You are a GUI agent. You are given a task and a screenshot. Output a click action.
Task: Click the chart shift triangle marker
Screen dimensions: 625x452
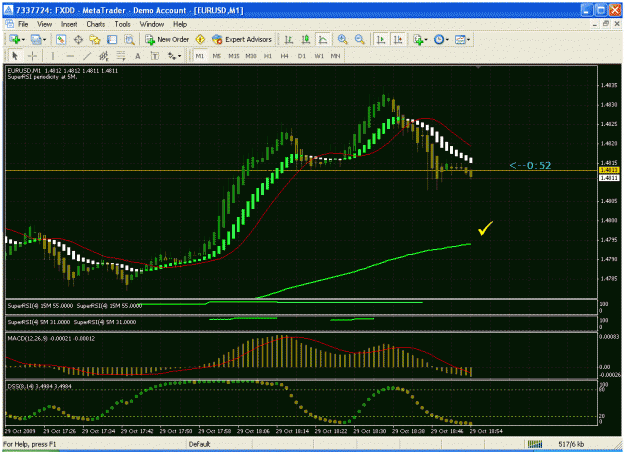(478, 68)
